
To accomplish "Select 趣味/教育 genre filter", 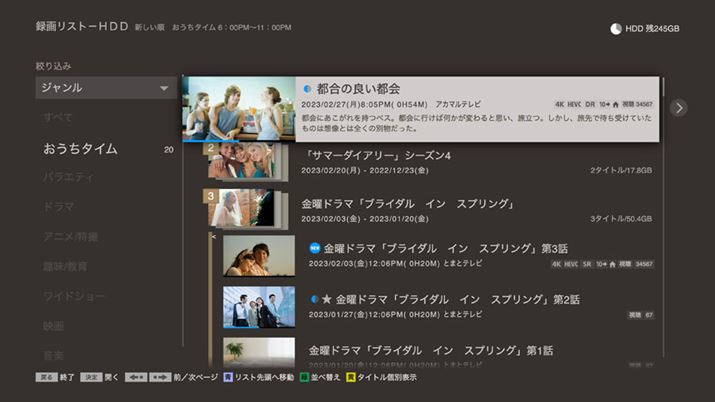I will (x=65, y=267).
